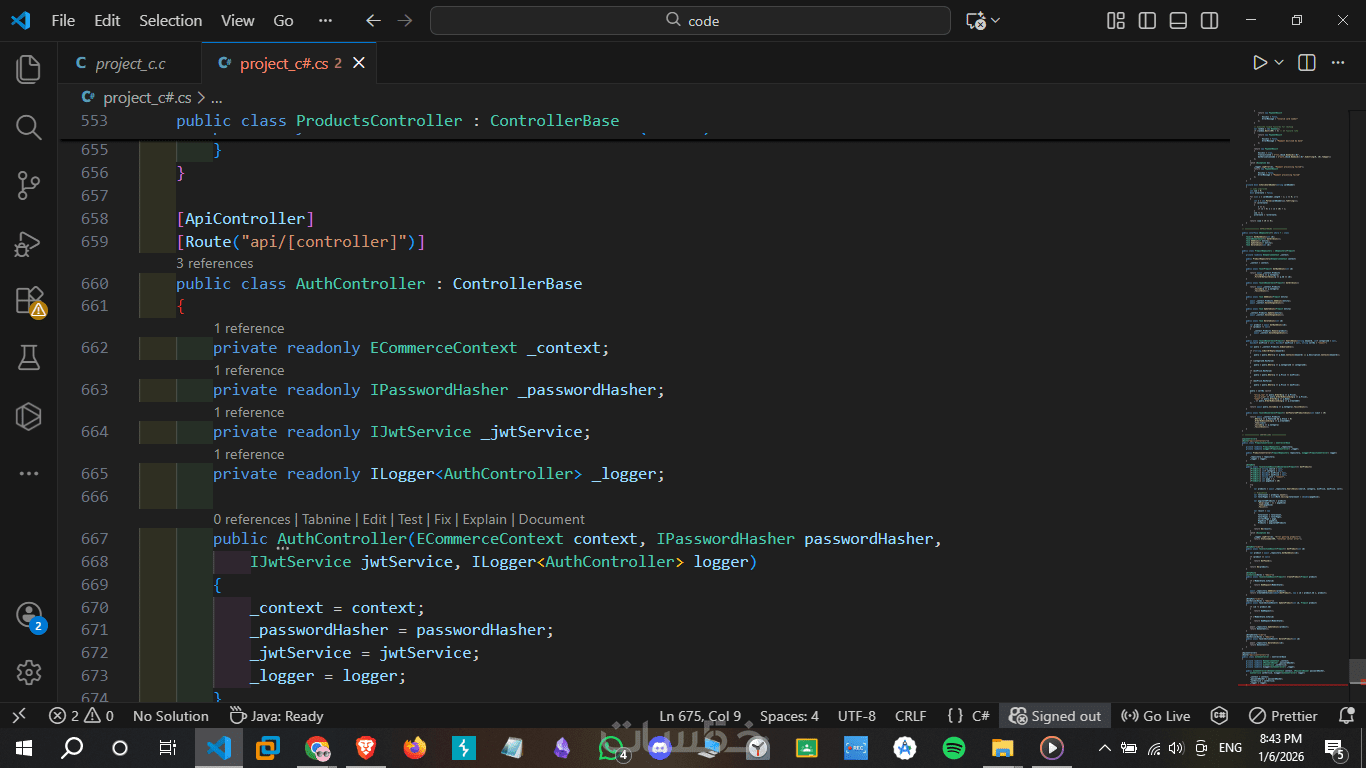Screen dimensions: 1366x768
Task: Click the split editor right icon
Action: [x=1306, y=63]
